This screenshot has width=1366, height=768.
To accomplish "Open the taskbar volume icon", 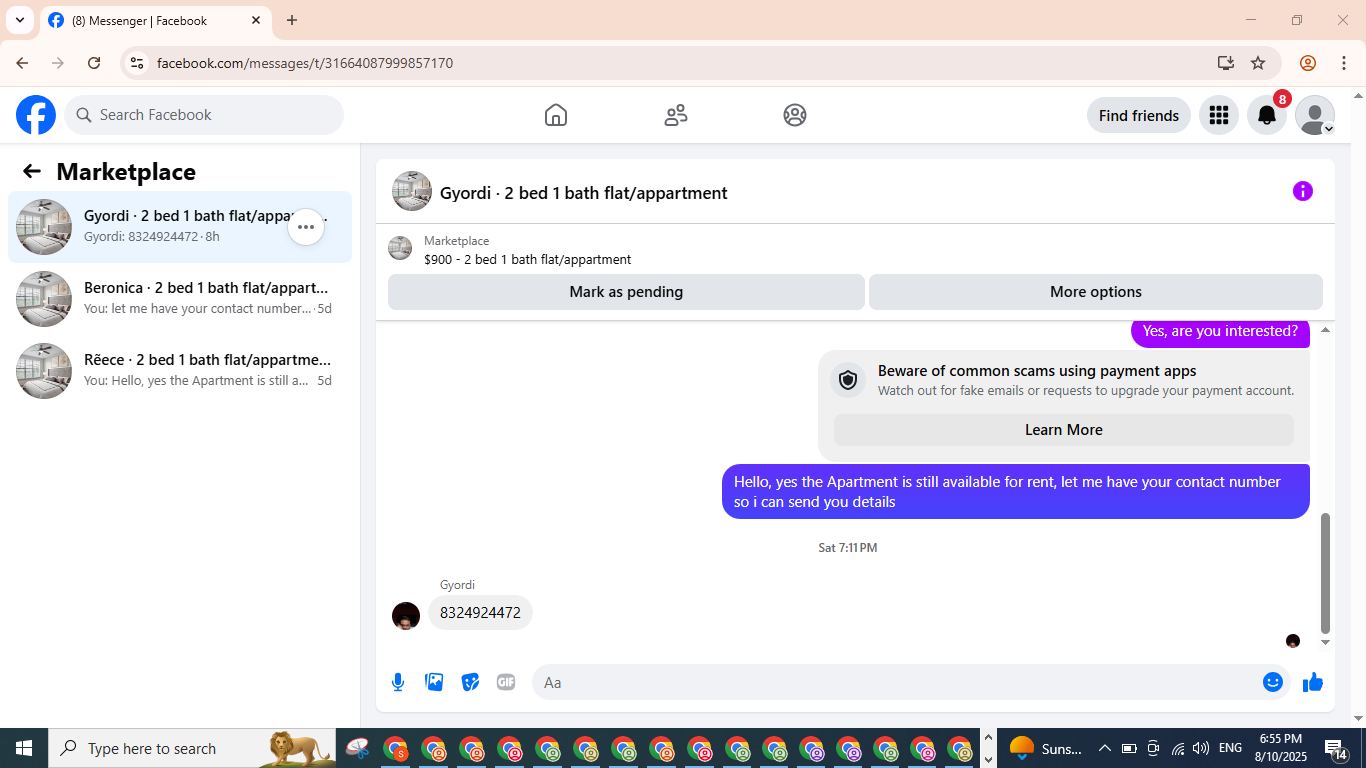I will pos(1201,748).
